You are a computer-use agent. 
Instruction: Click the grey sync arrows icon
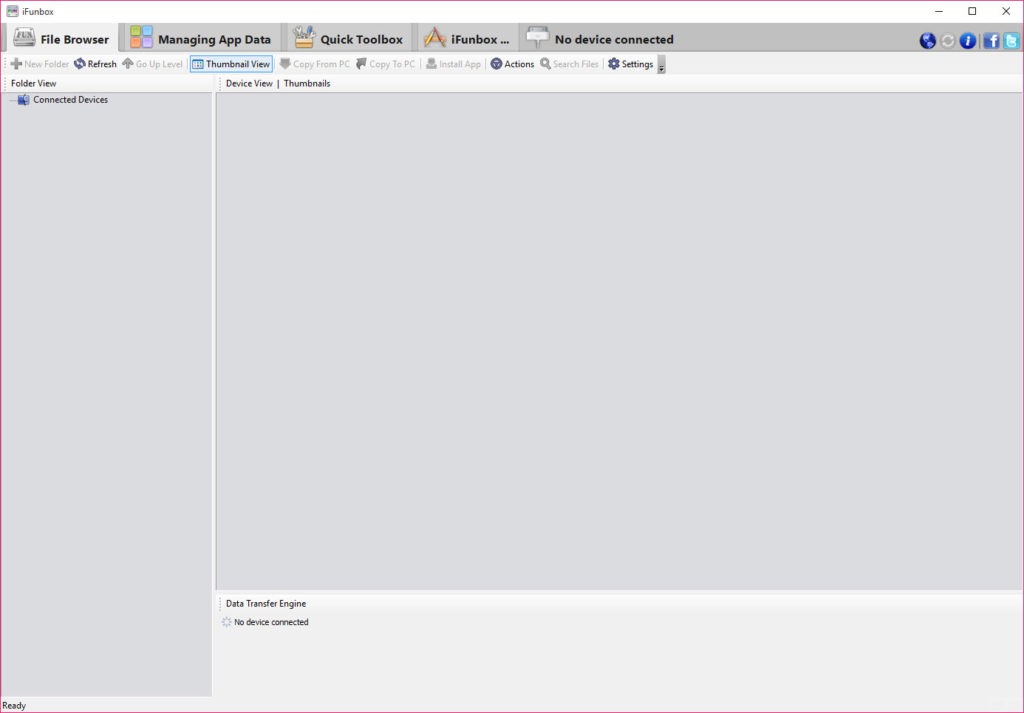pyautogui.click(x=948, y=40)
